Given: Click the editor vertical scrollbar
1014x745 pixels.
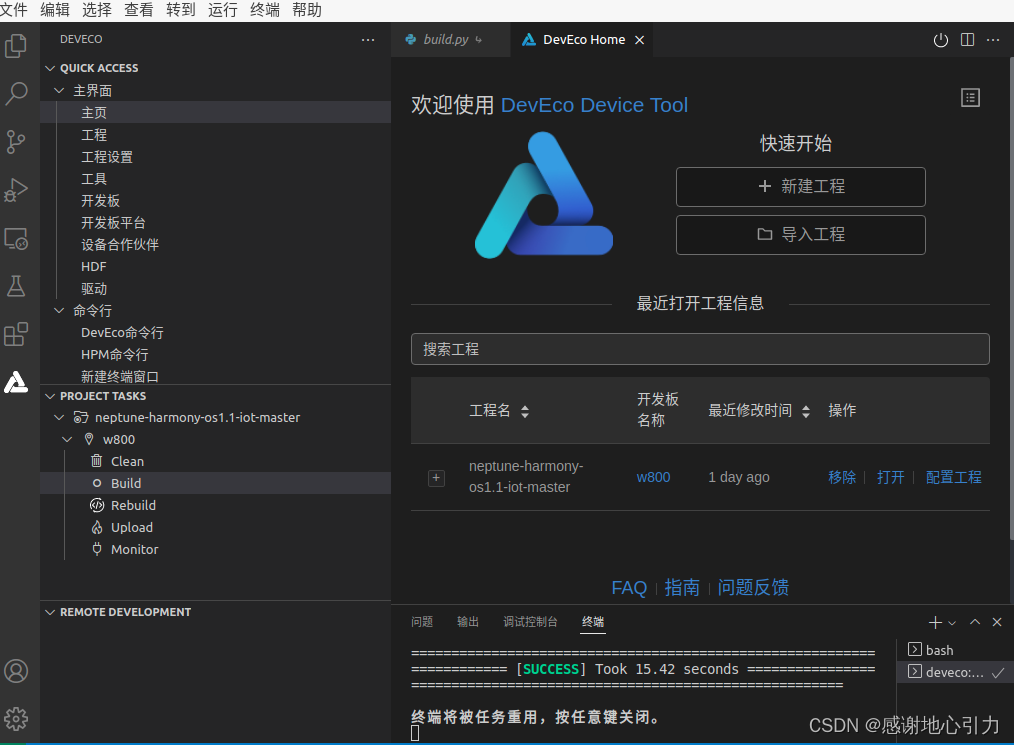Looking at the screenshot, I should (x=1011, y=297).
